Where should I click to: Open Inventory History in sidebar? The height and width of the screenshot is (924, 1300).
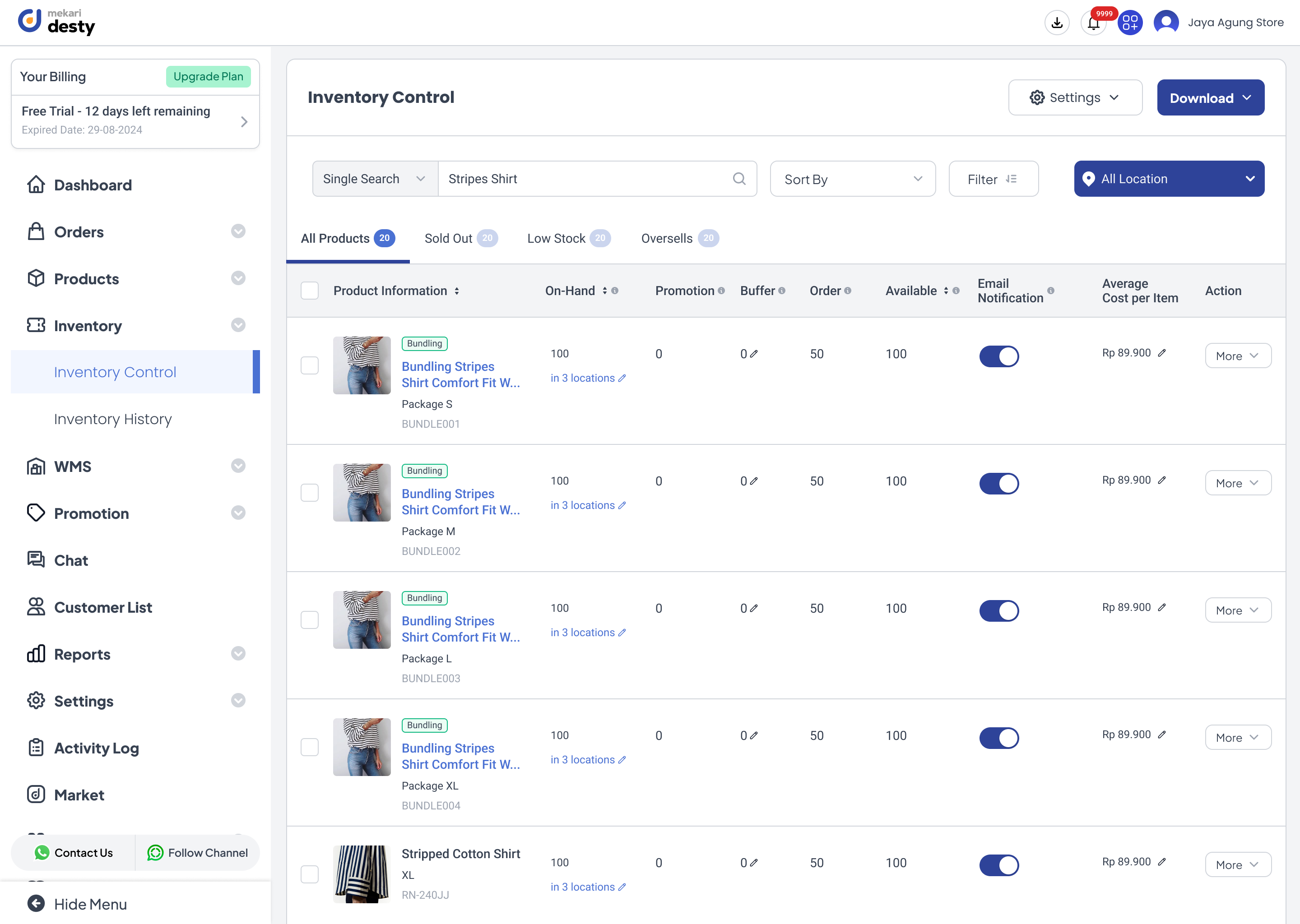pyautogui.click(x=113, y=419)
